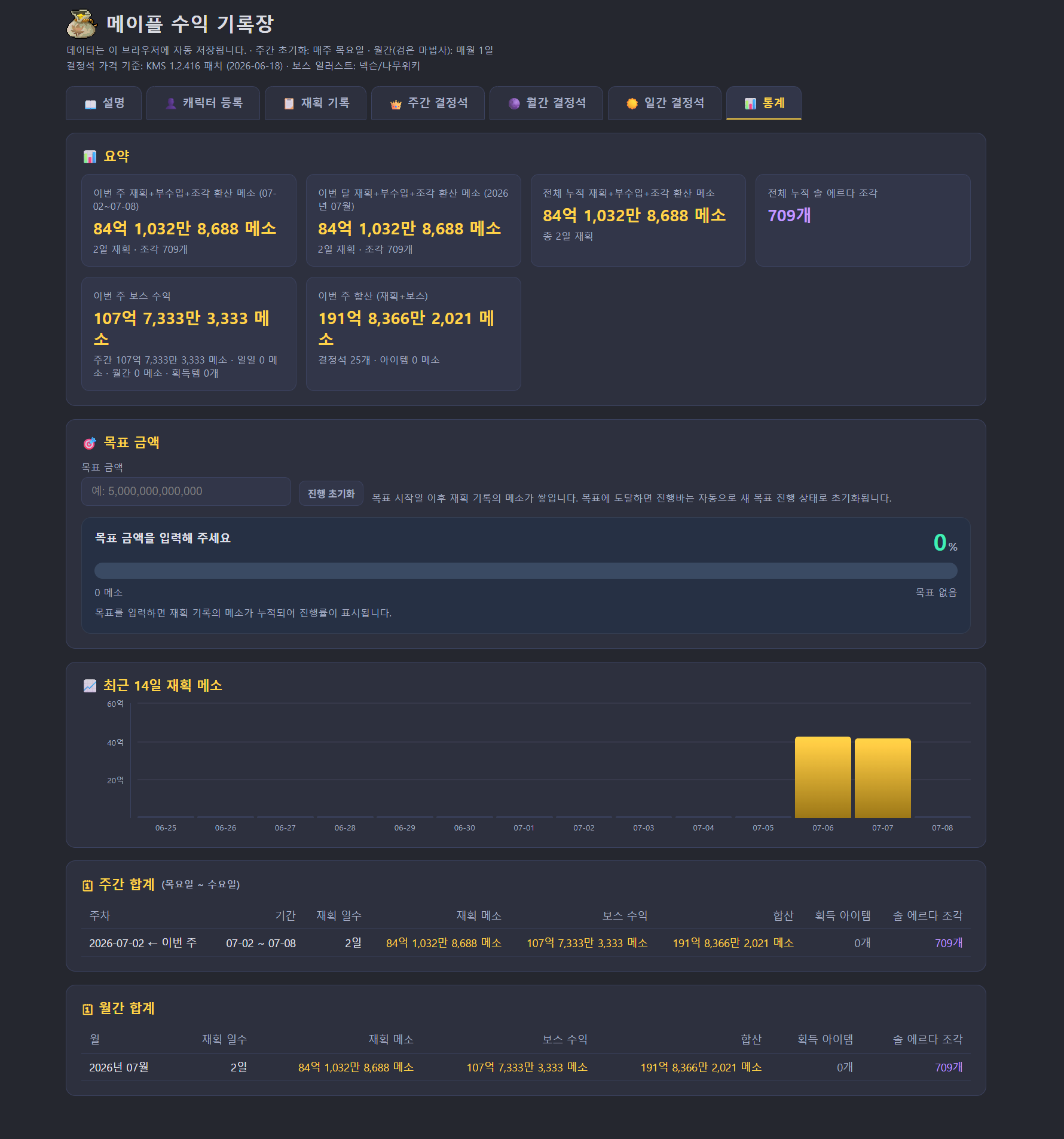Viewport: 1064px width, 1139px height.
Task: Click the monthly table 솔 에르다 조각 header
Action: tap(928, 1040)
